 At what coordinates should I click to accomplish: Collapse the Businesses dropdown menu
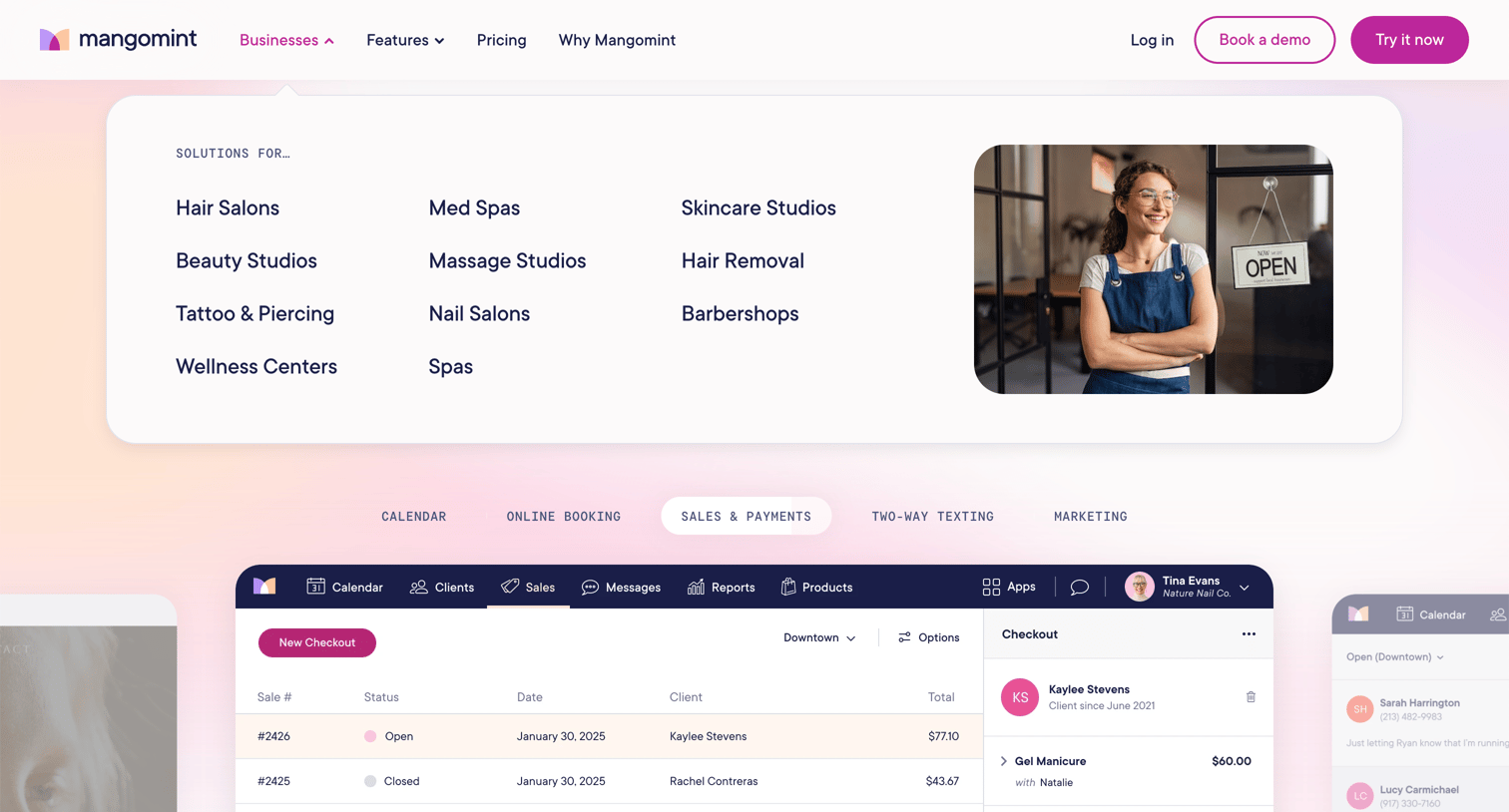[286, 40]
